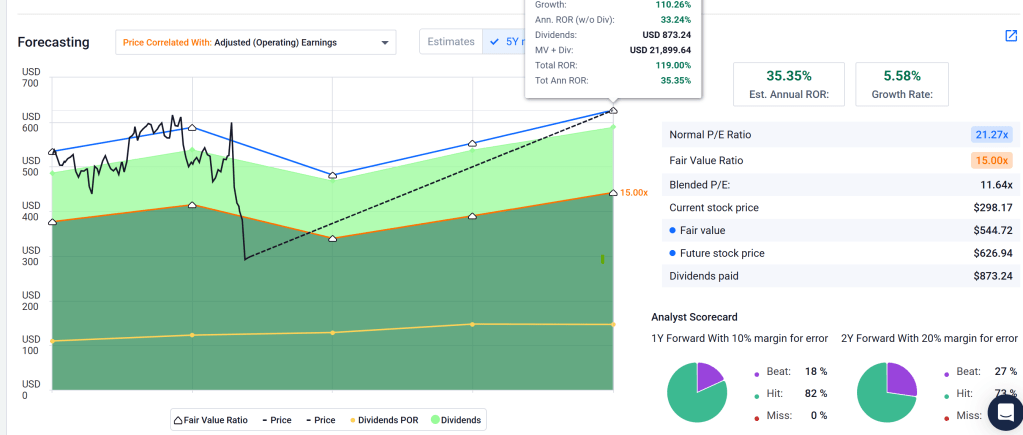Click the 35.35% Est. Annual ROR box
The image size is (1023, 435).
pyautogui.click(x=788, y=84)
